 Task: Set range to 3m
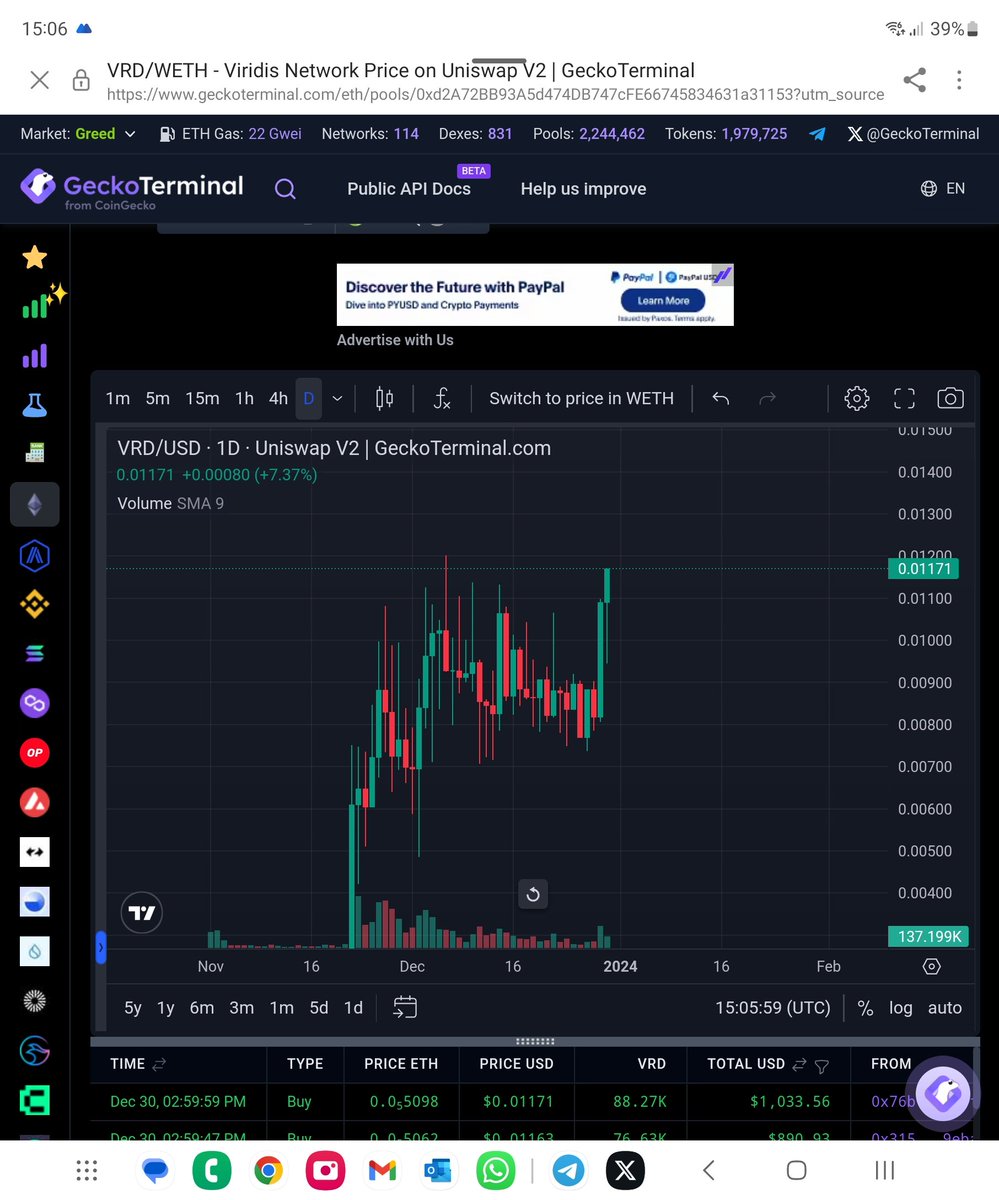241,1007
